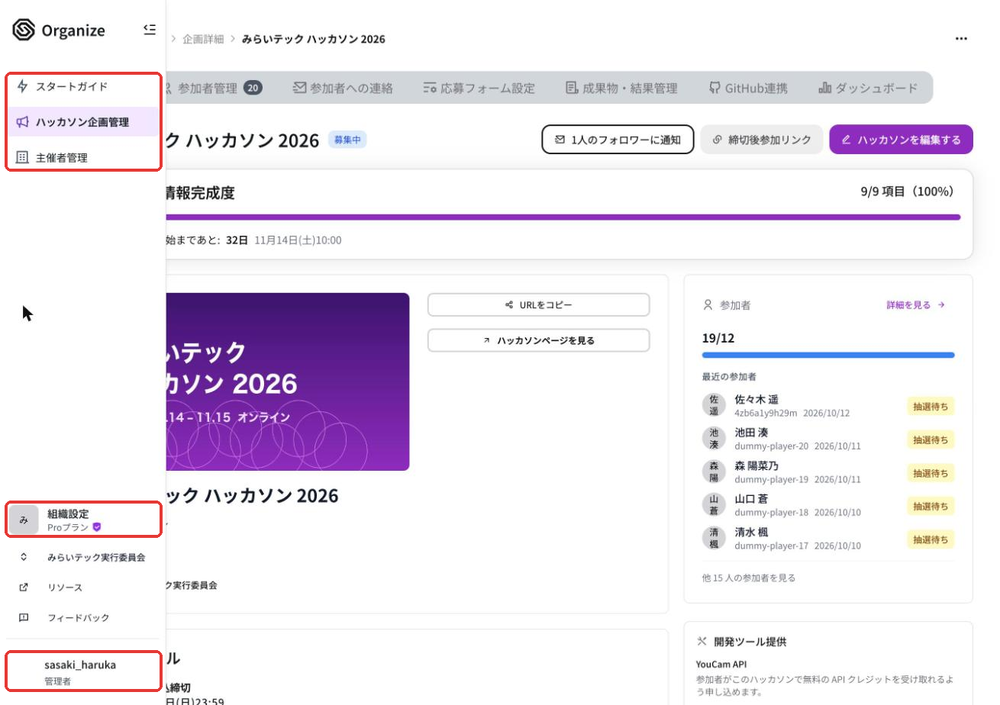Click the 9/9 項目（100%） text
Screen dimensions: 1000x705
click(908, 191)
